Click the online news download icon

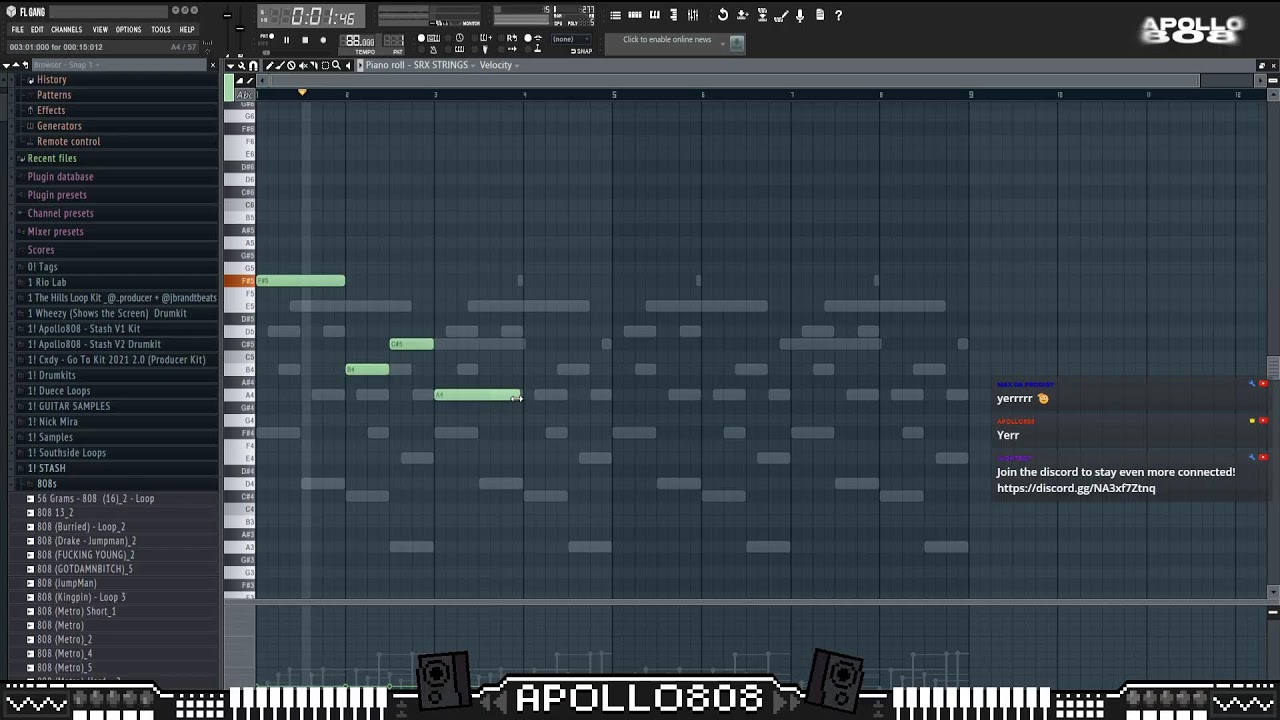pyautogui.click(x=737, y=44)
